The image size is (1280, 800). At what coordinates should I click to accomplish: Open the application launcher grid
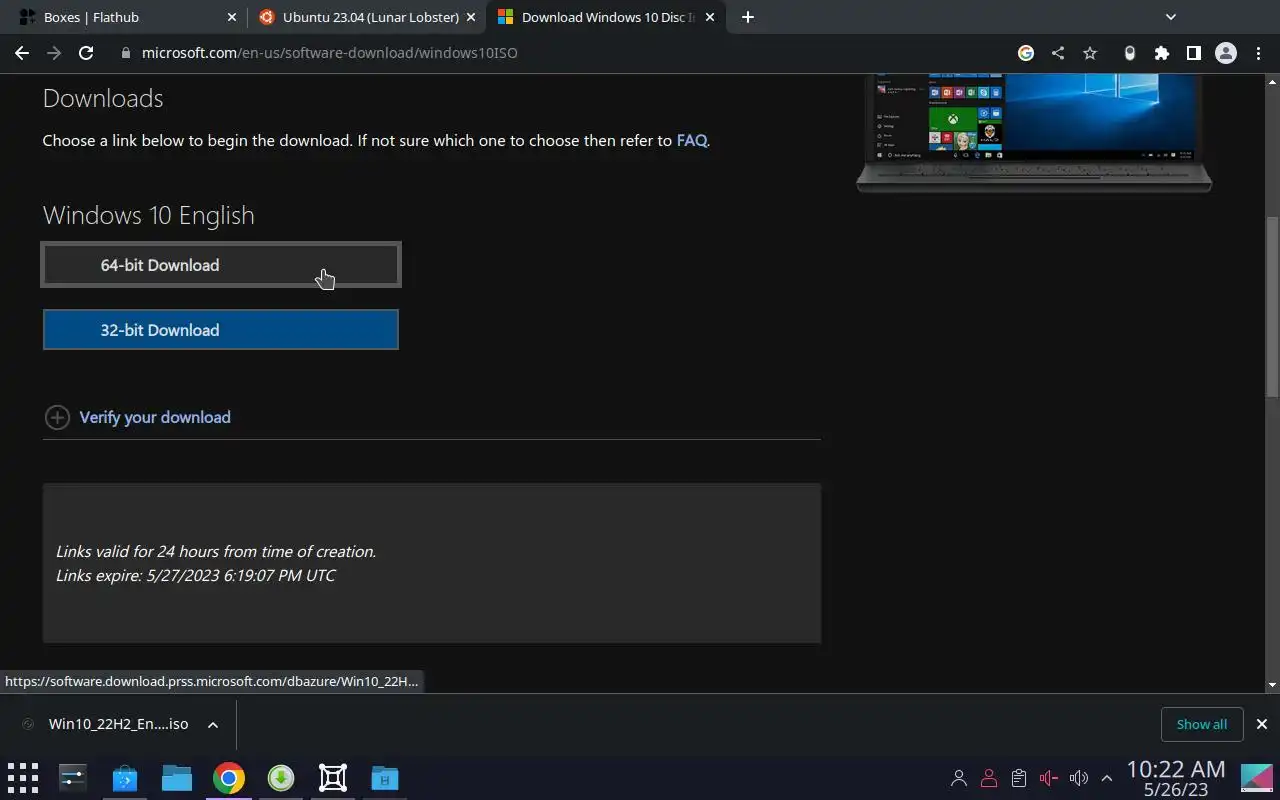(x=22, y=778)
